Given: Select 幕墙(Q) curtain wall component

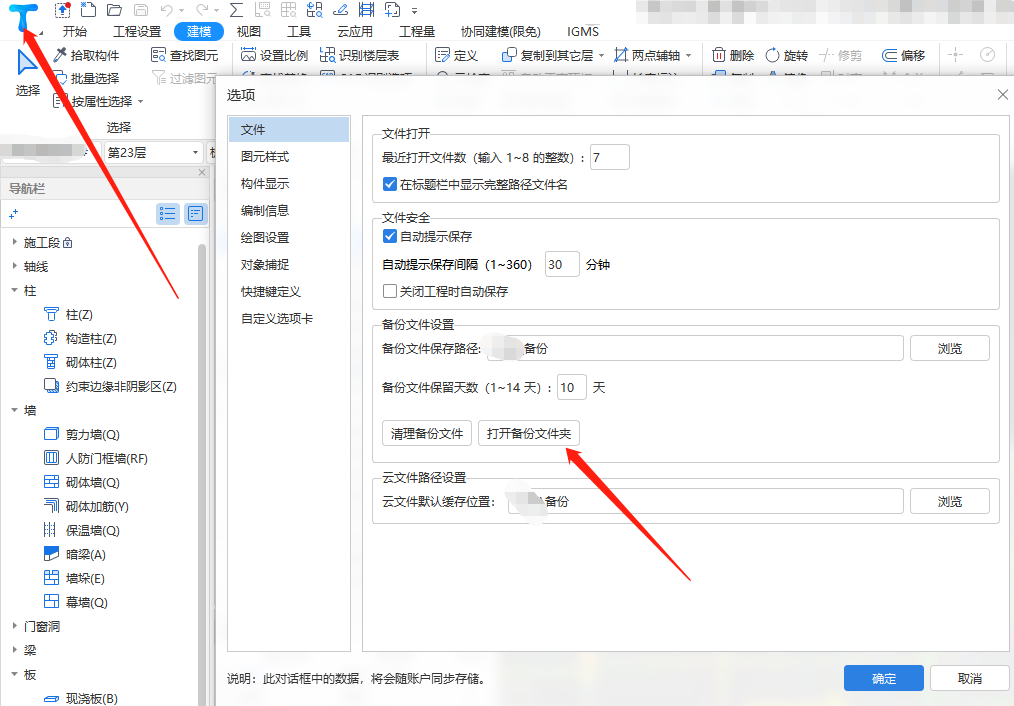Looking at the screenshot, I should pos(76,602).
